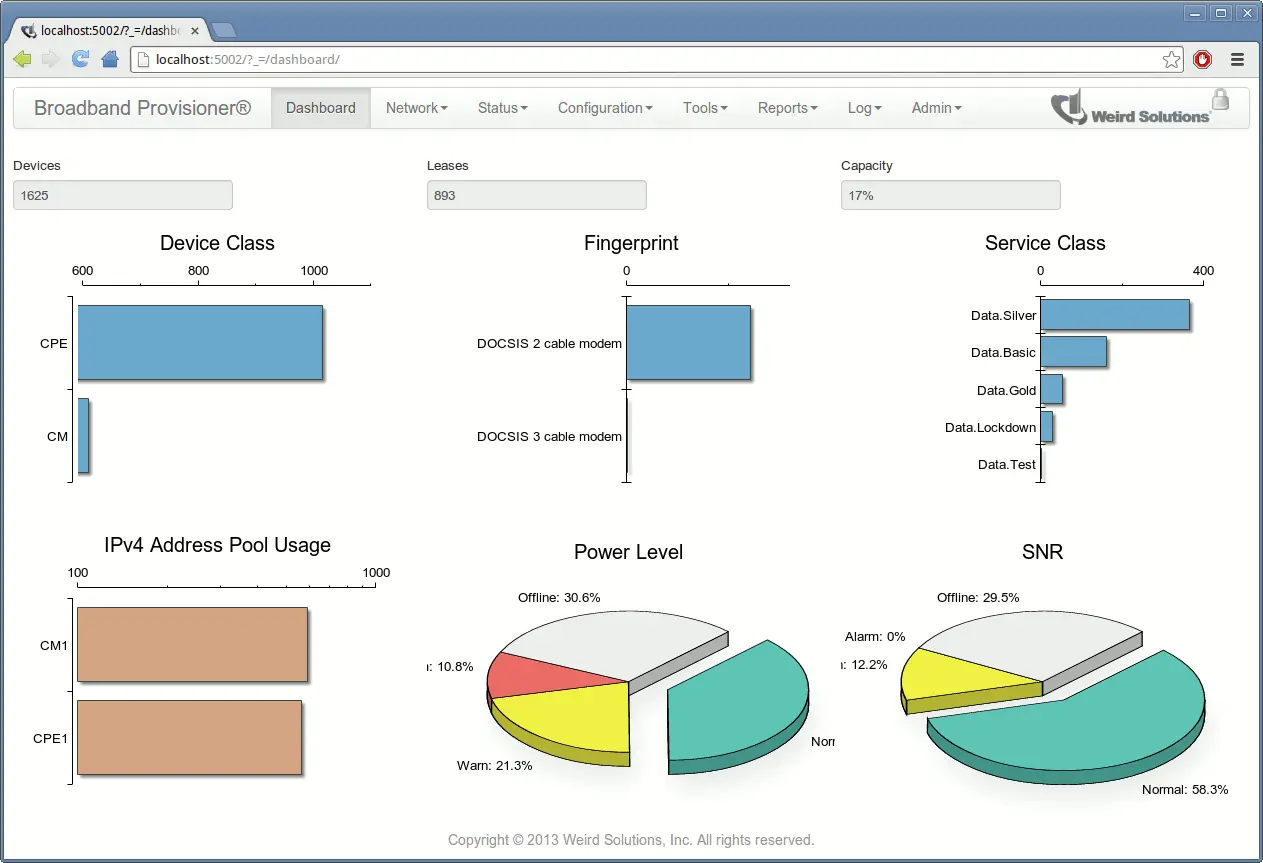Screen dimensions: 1263x863
Task: Bookmark this page with the star icon
Action: (x=1171, y=59)
